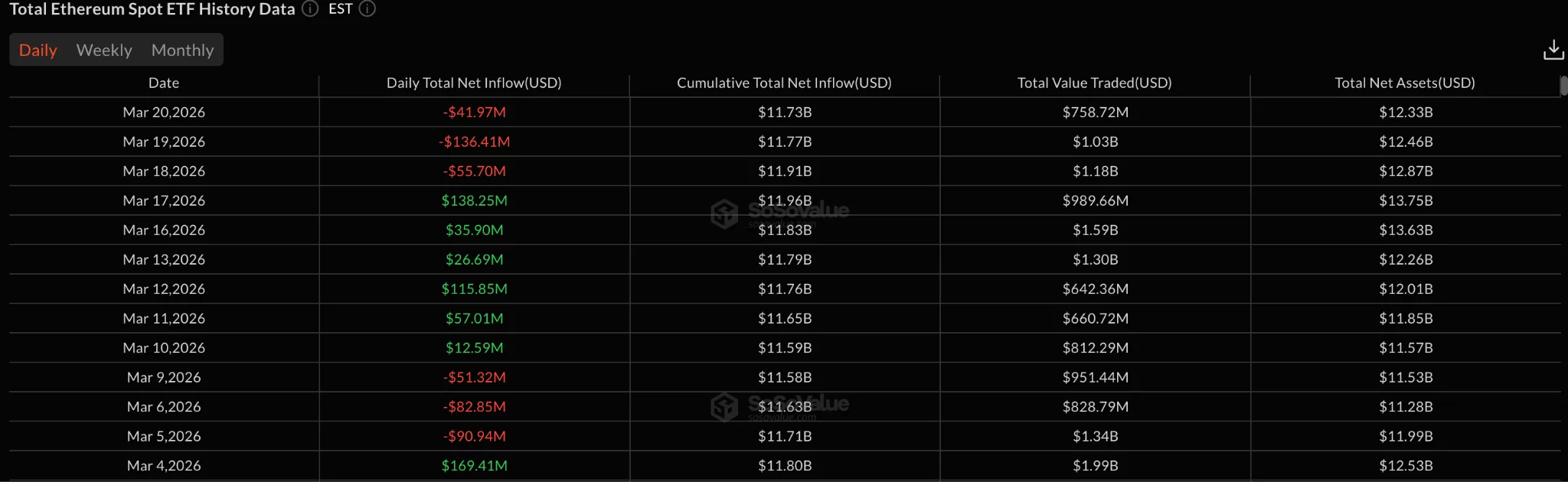Click the Cumulative Total Net Inflow header
The image size is (1568, 482).
pyautogui.click(x=783, y=83)
